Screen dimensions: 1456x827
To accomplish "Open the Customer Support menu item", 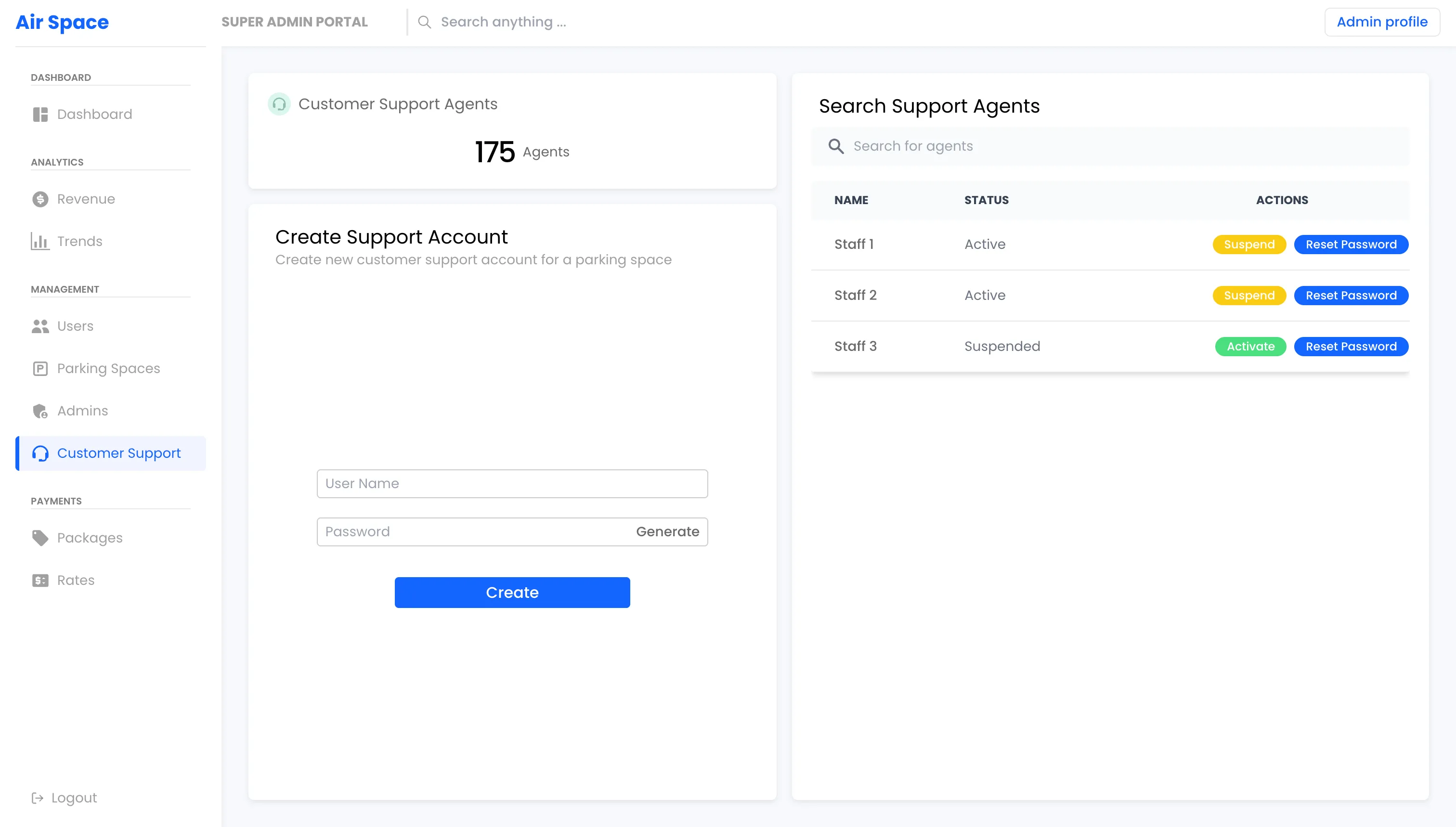I will (119, 453).
